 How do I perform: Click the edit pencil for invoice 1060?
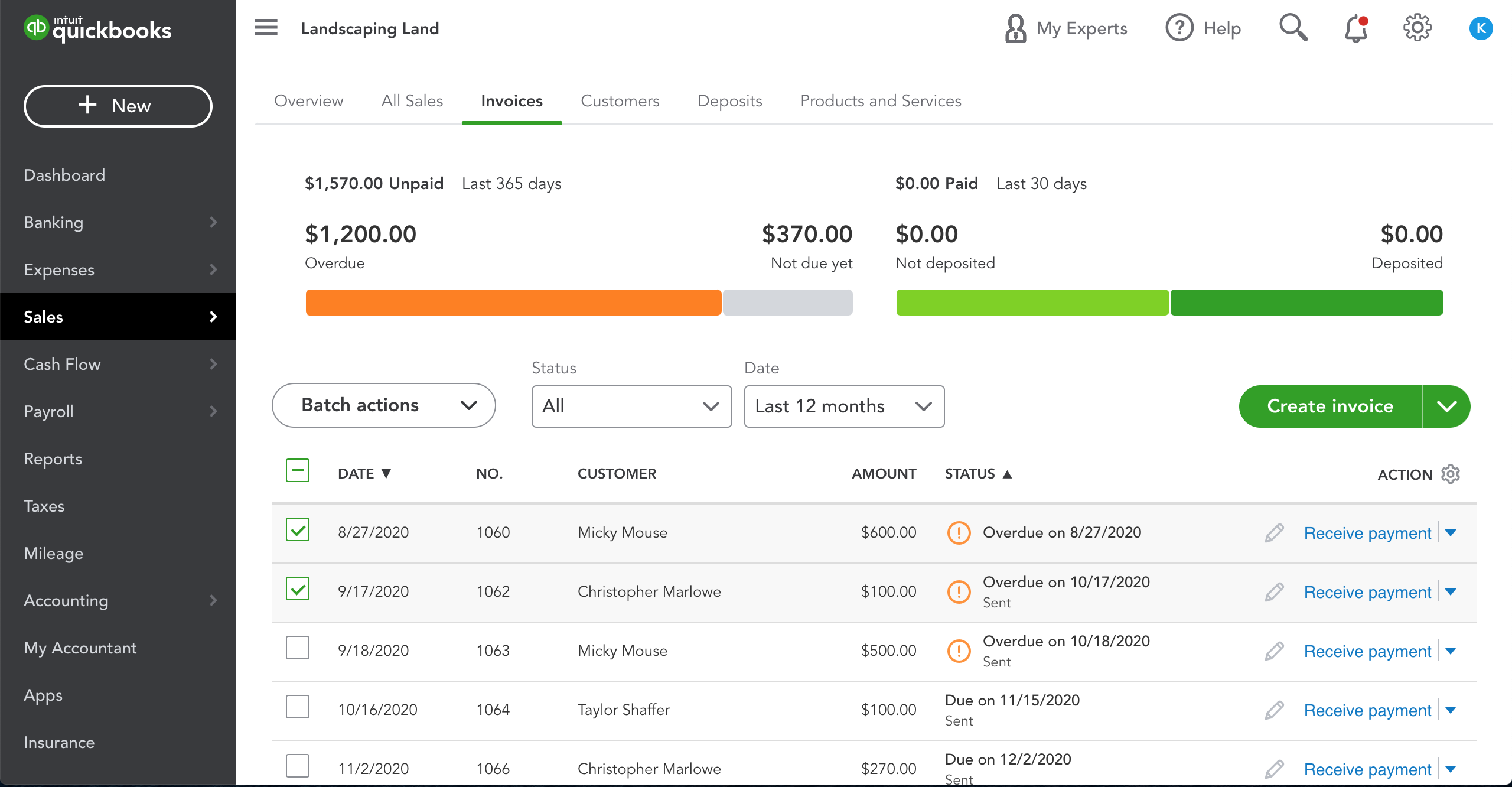[1275, 533]
